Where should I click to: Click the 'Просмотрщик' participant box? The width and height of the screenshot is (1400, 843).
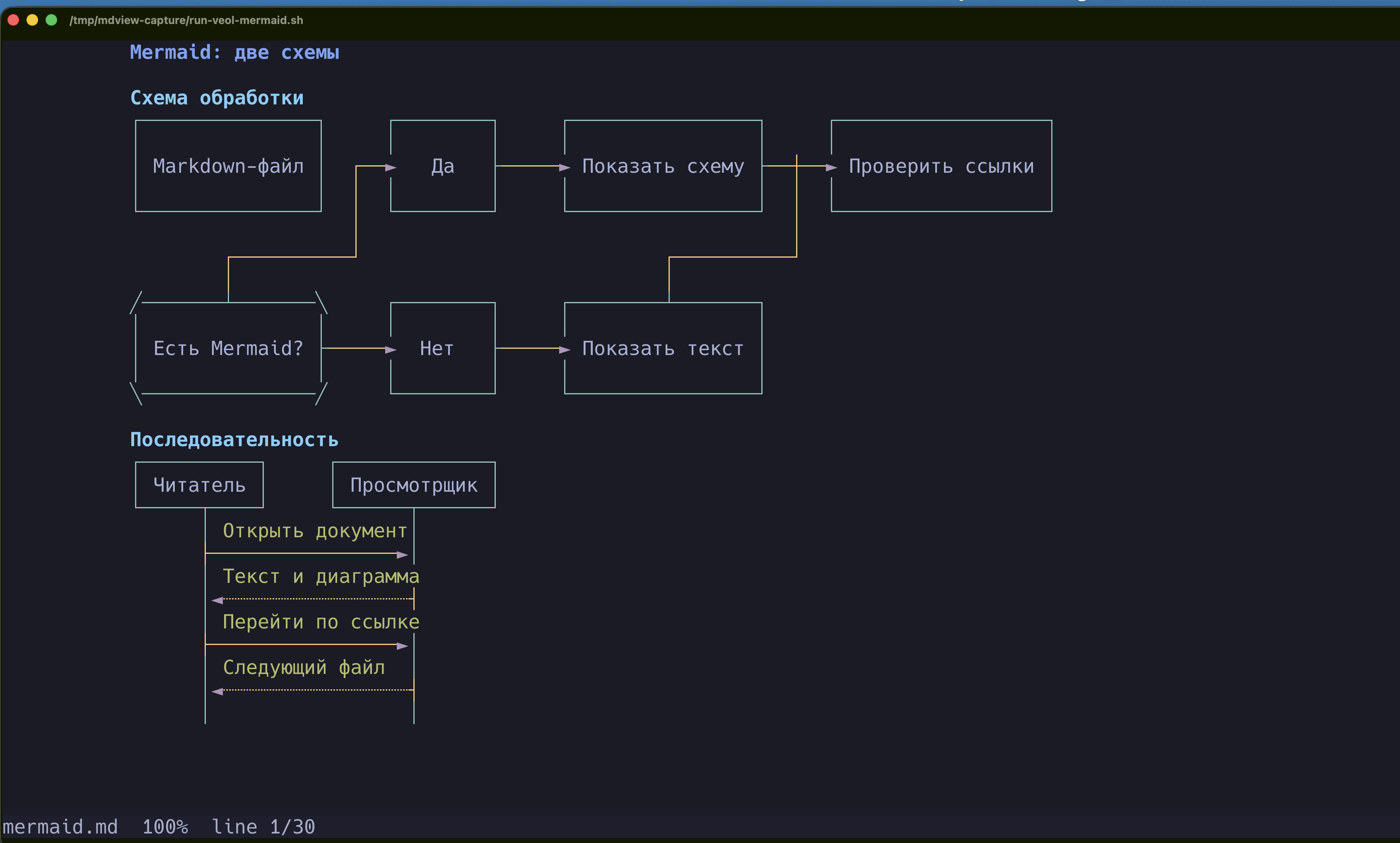pos(414,485)
